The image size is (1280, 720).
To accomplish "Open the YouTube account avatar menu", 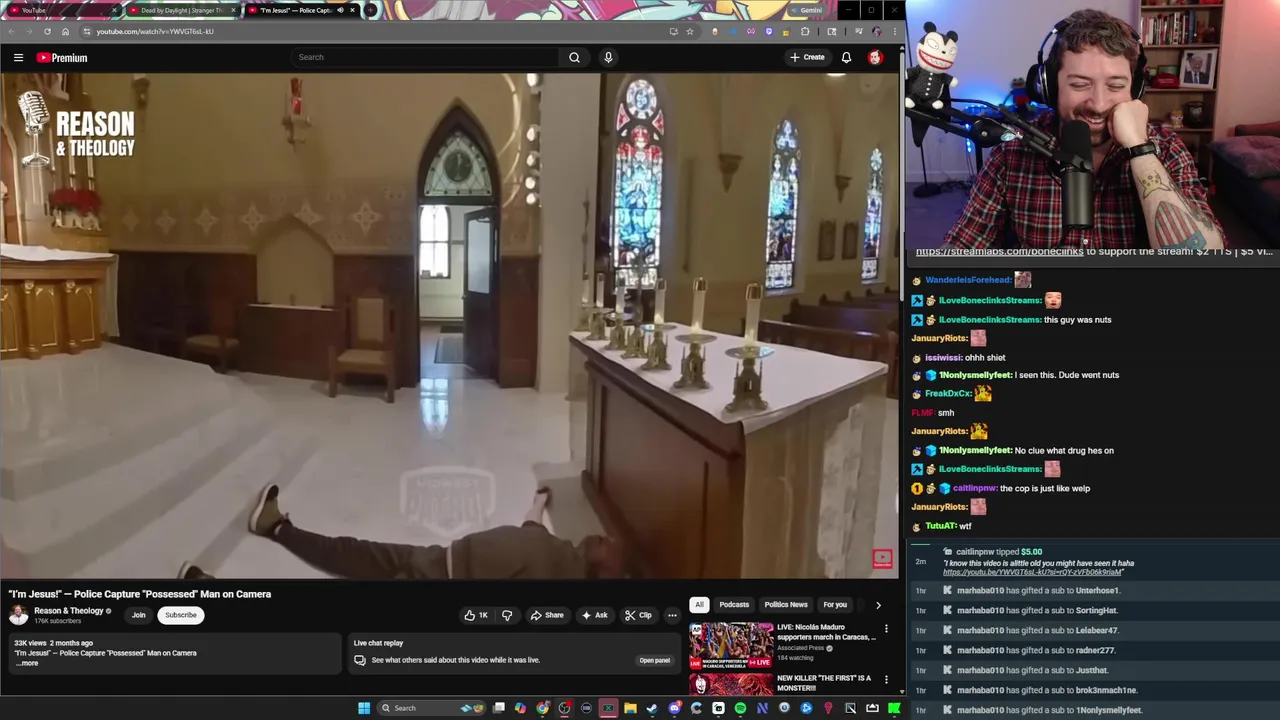I will pyautogui.click(x=875, y=57).
